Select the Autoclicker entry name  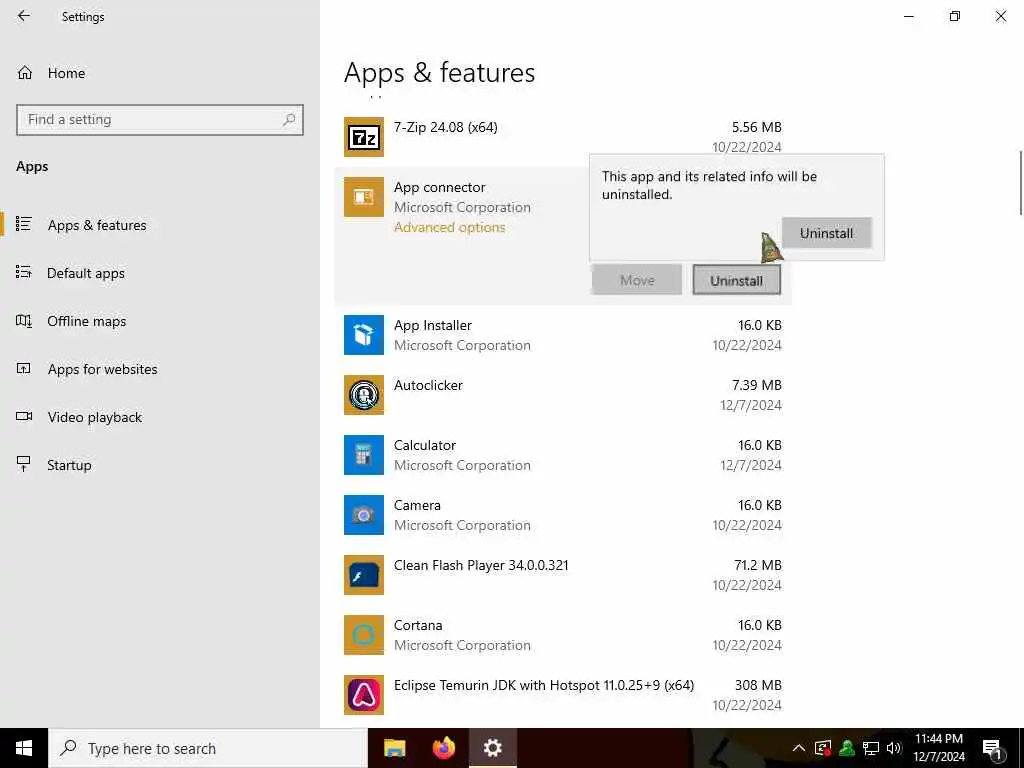pyautogui.click(x=428, y=385)
